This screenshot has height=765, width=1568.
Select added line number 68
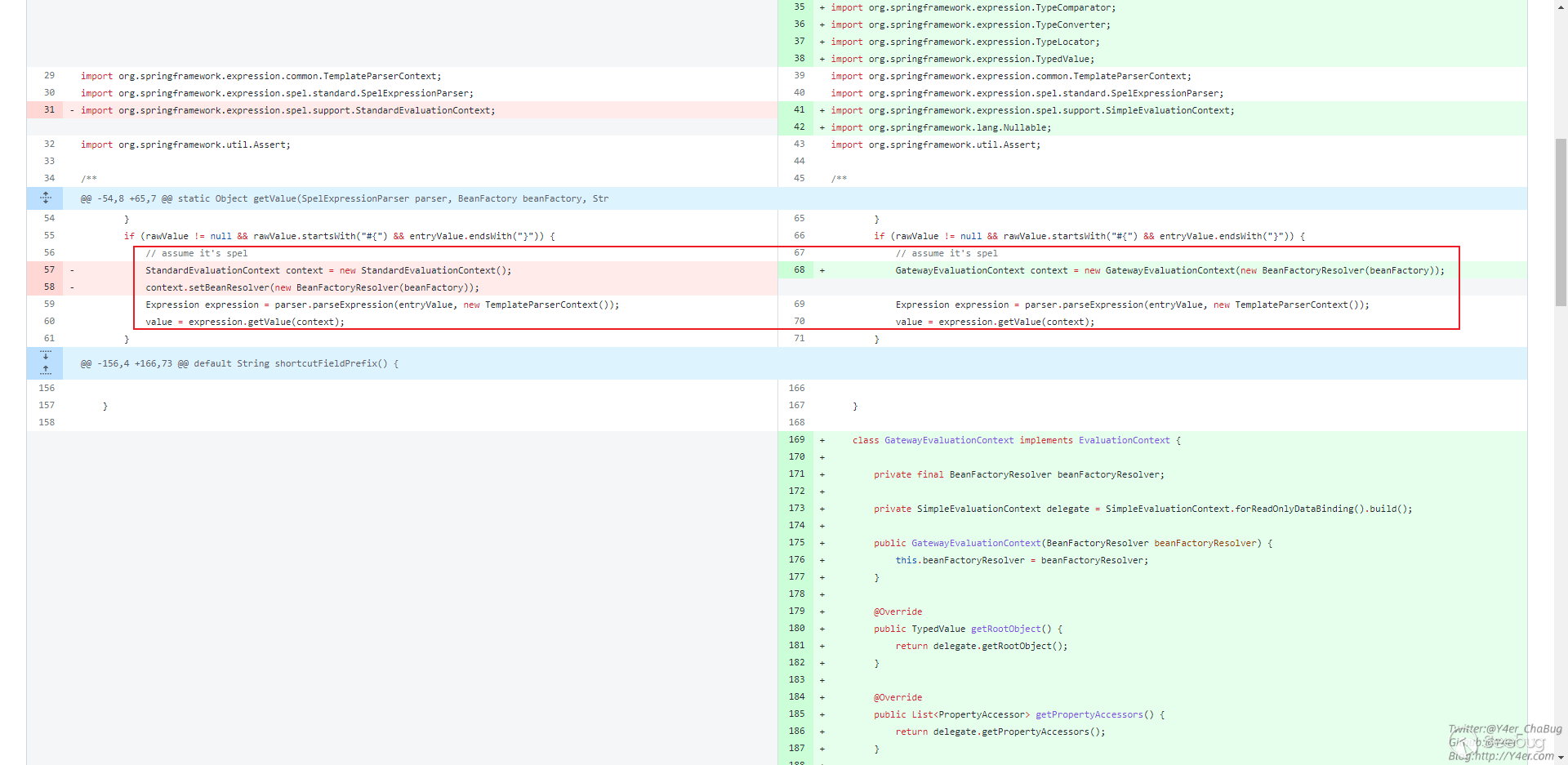pyautogui.click(x=799, y=270)
